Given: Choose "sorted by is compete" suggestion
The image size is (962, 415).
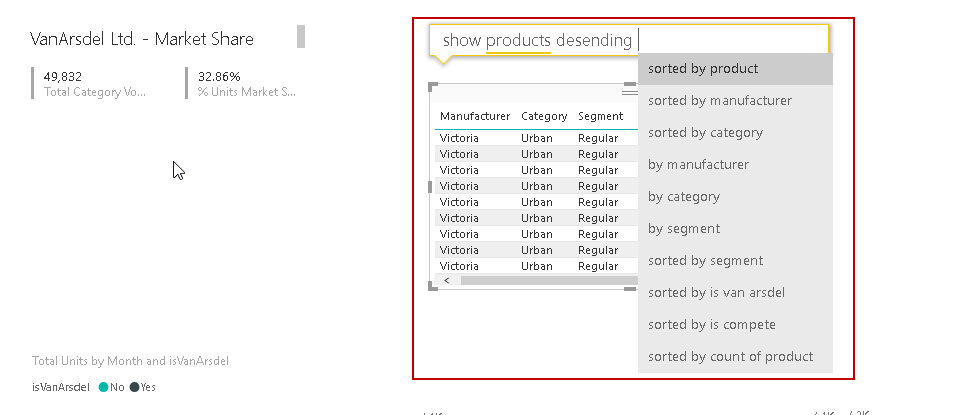Looking at the screenshot, I should (x=735, y=325).
